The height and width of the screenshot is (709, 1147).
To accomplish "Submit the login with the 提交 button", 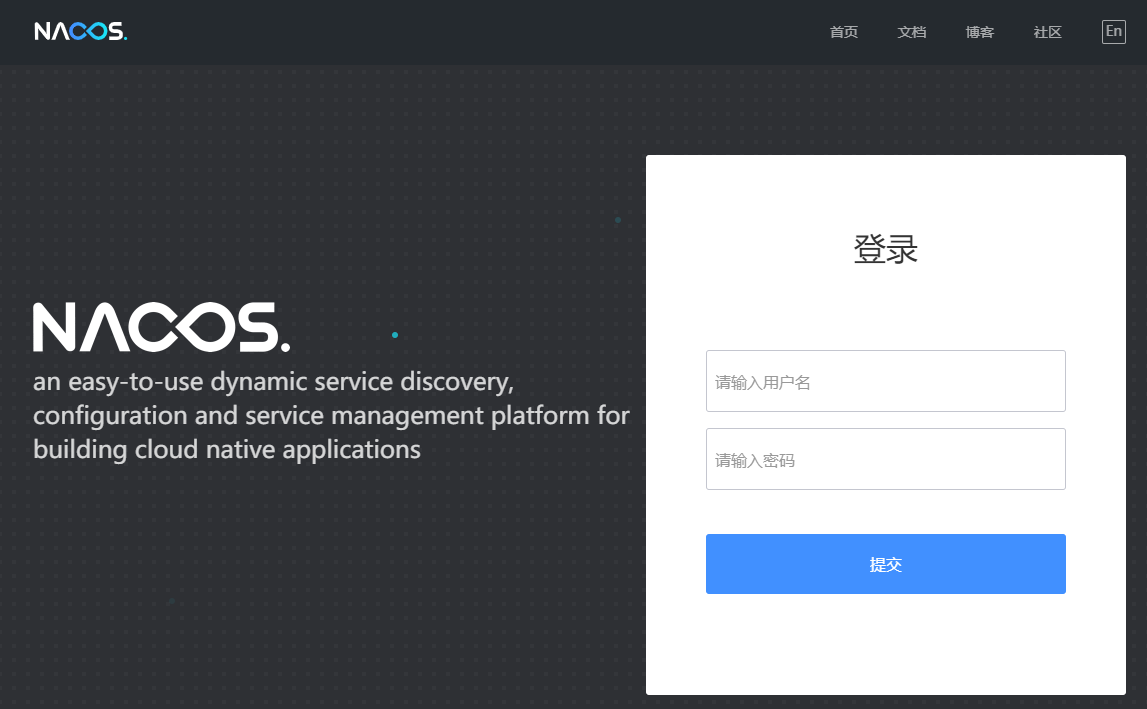I will coord(885,564).
